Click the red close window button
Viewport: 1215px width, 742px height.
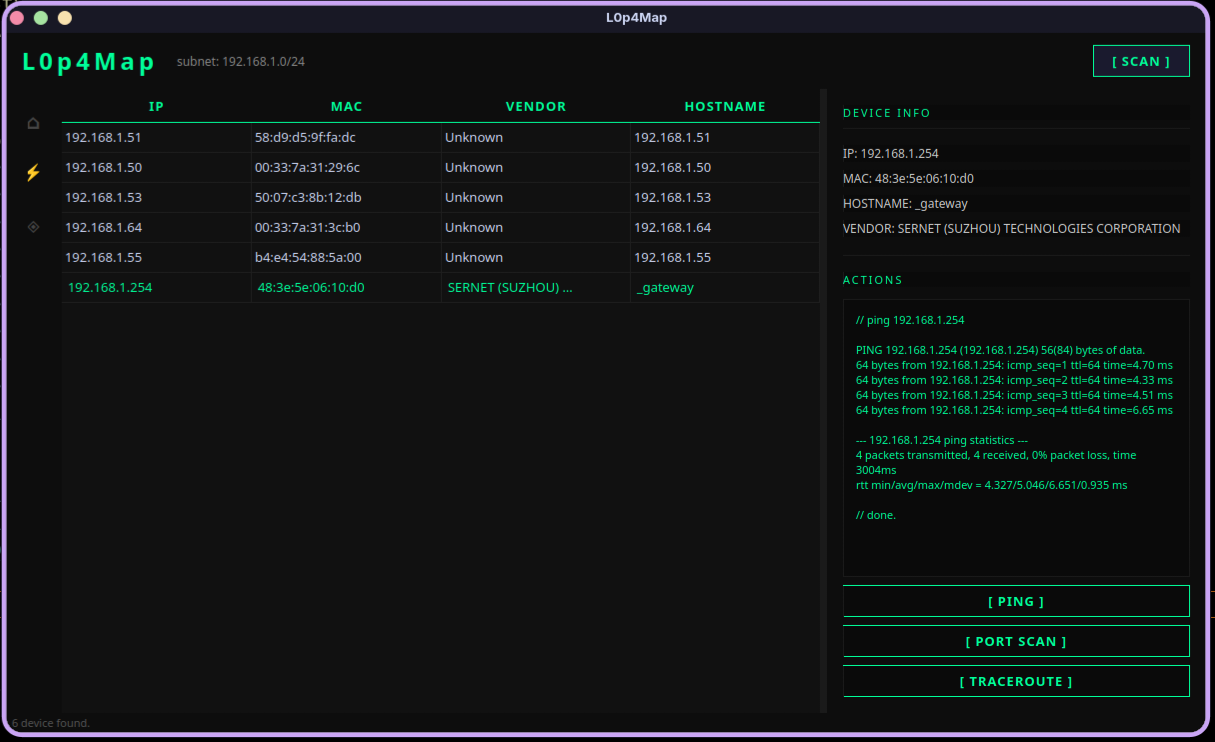point(17,18)
